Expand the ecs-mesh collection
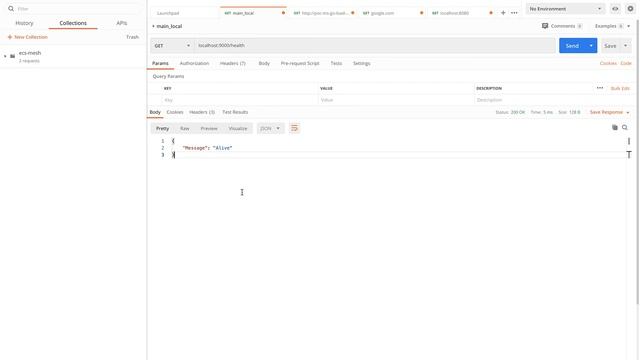 pos(5,56)
